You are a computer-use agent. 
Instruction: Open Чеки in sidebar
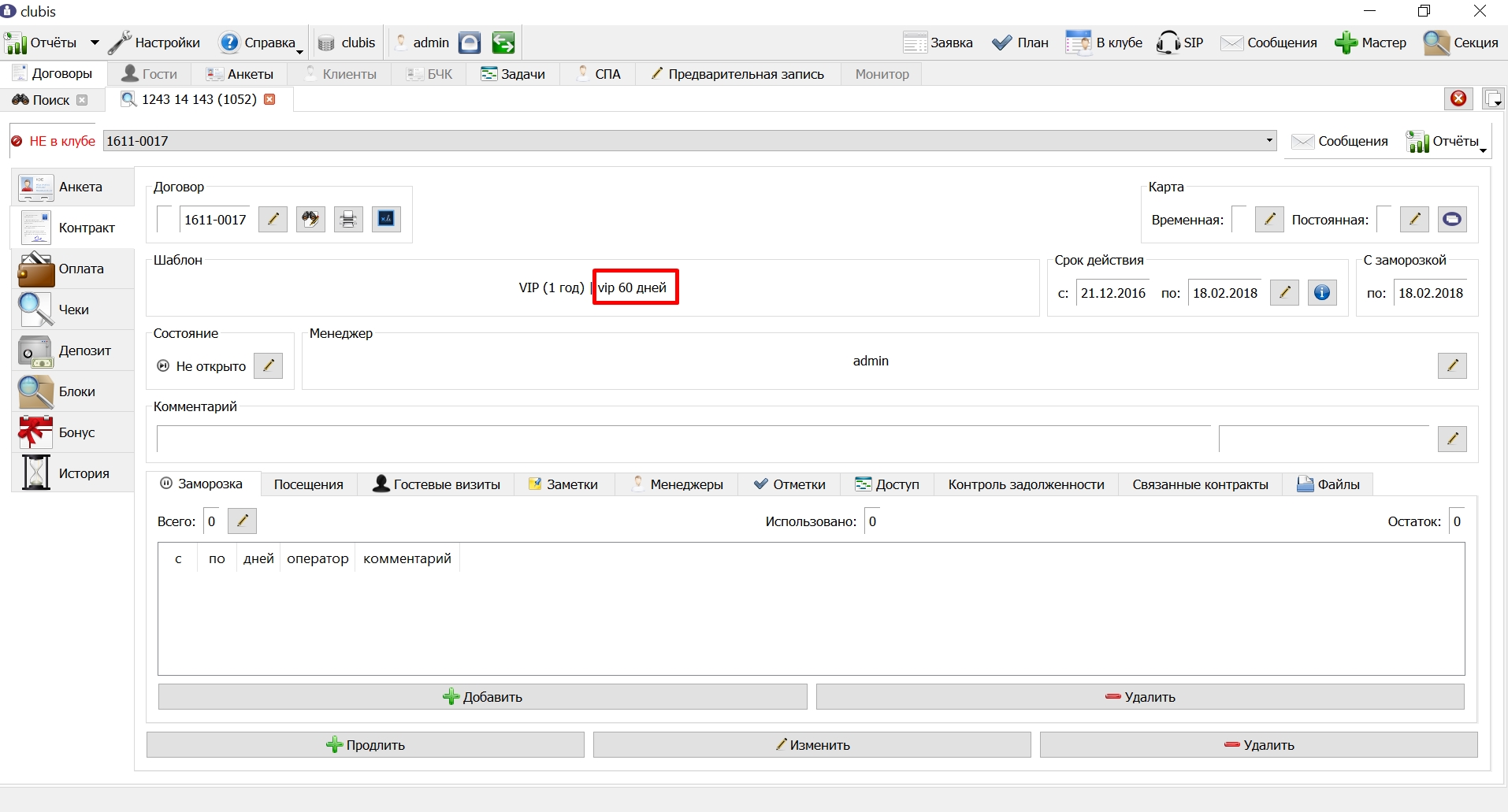point(72,310)
